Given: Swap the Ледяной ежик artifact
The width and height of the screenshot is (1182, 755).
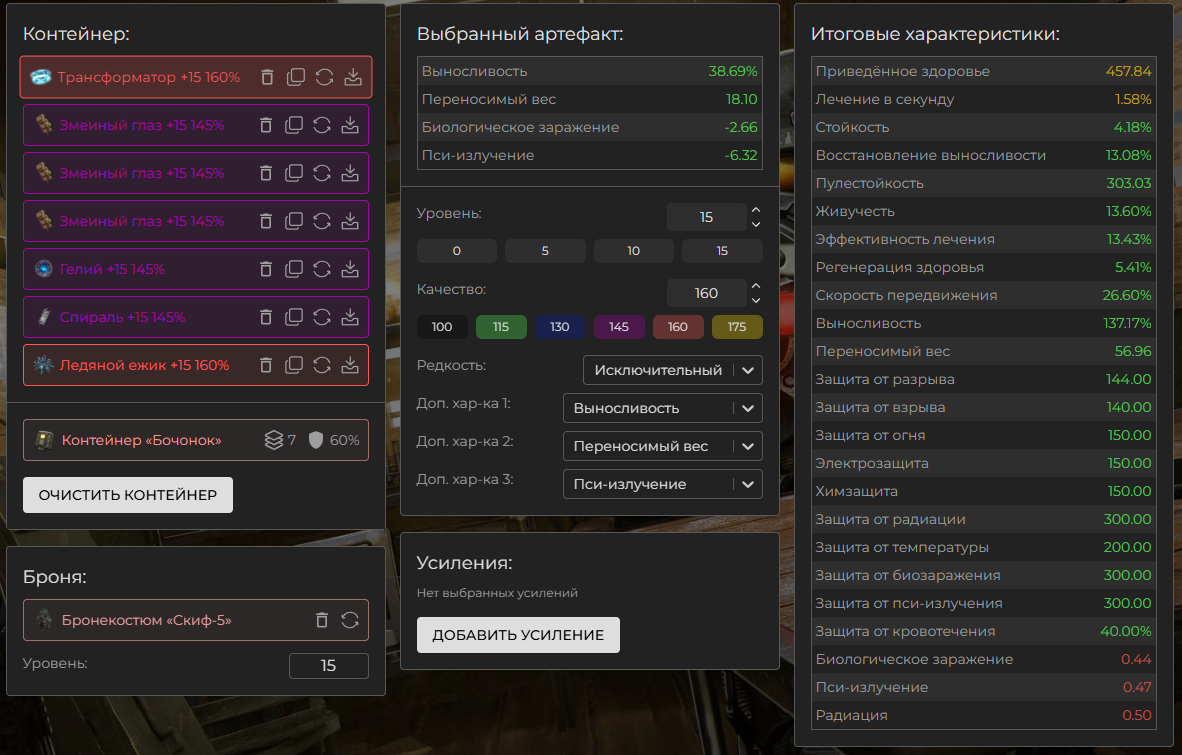Looking at the screenshot, I should [x=322, y=365].
